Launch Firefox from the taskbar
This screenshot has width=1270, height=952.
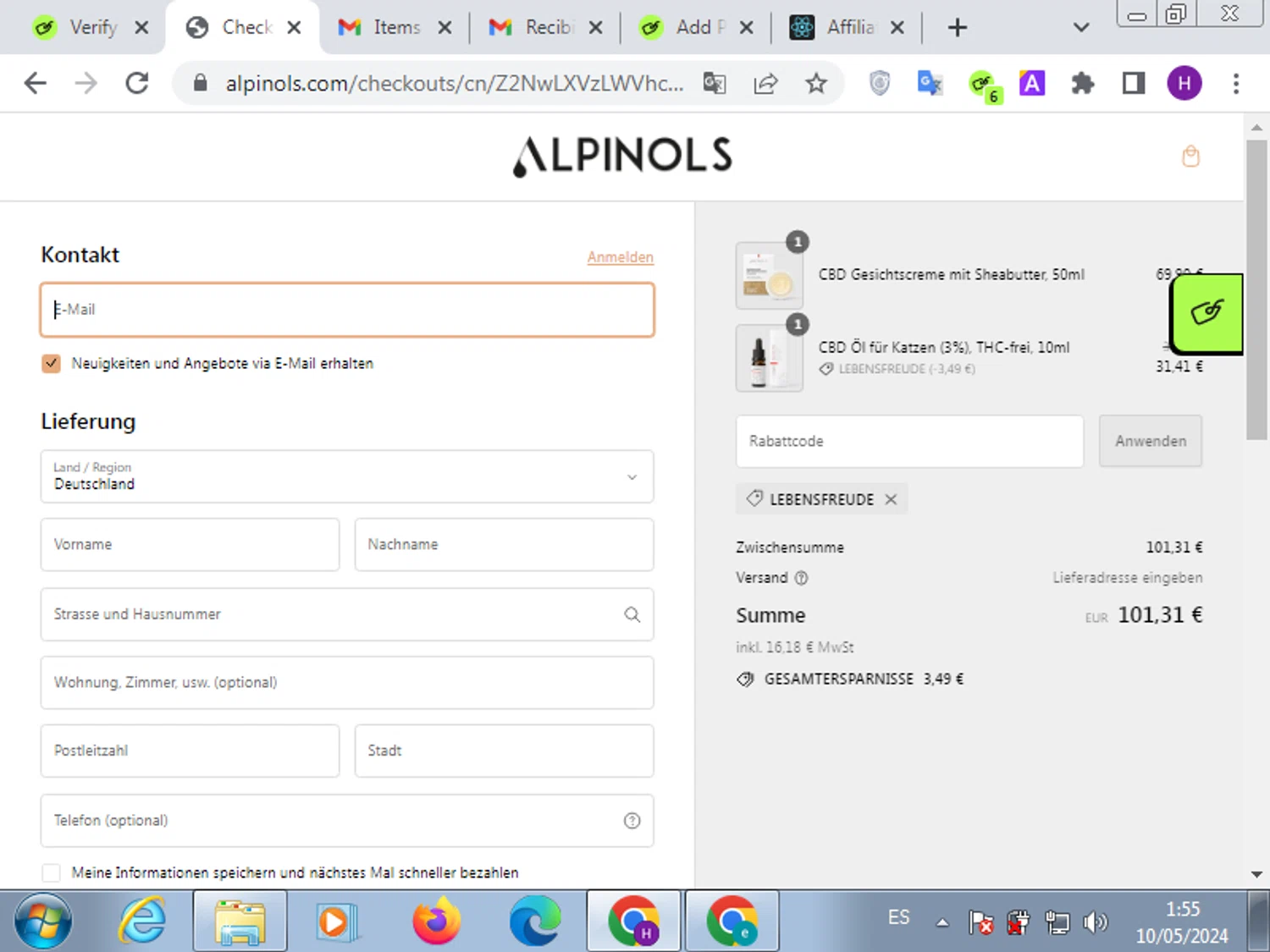click(436, 921)
